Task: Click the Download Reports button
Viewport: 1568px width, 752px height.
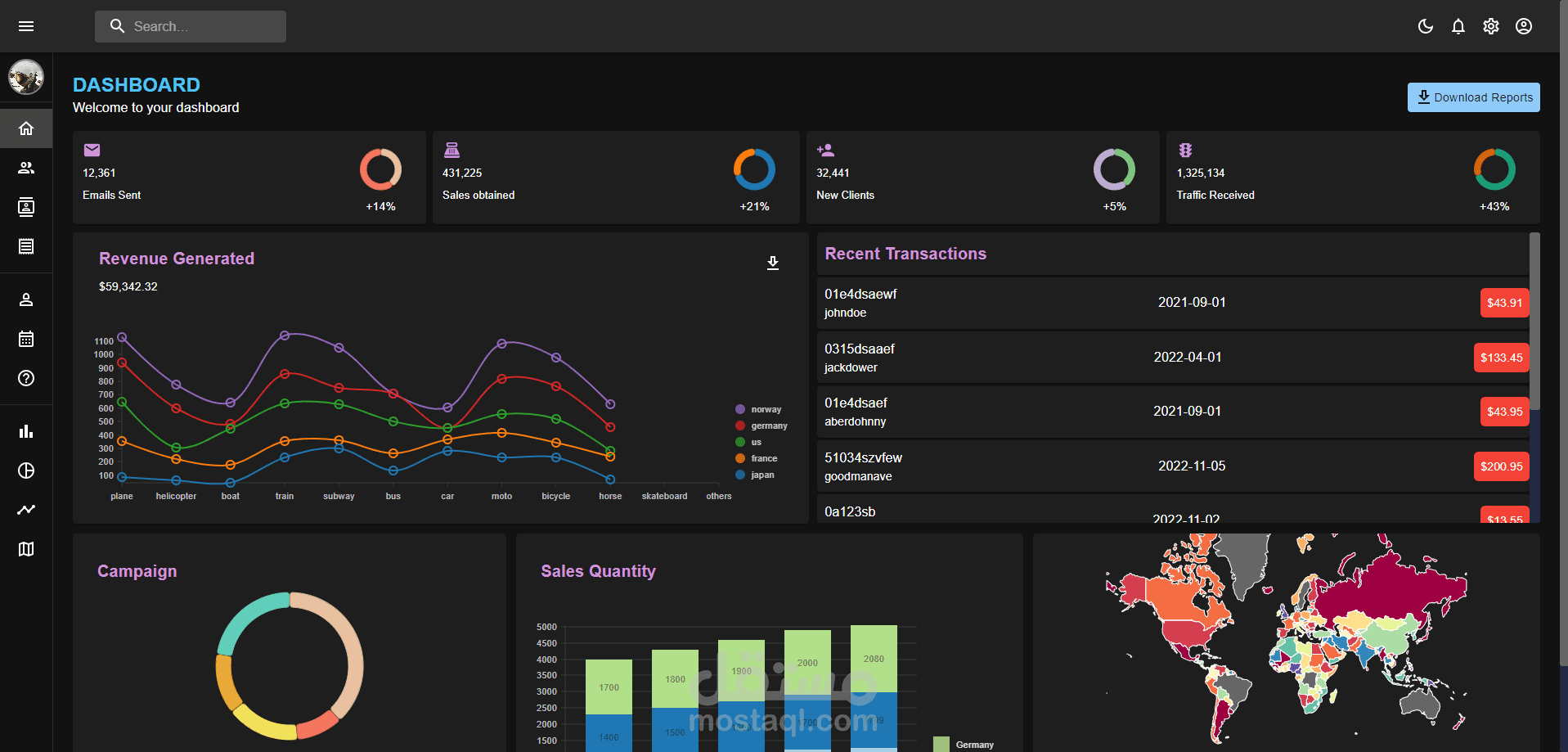Action: 1474,97
